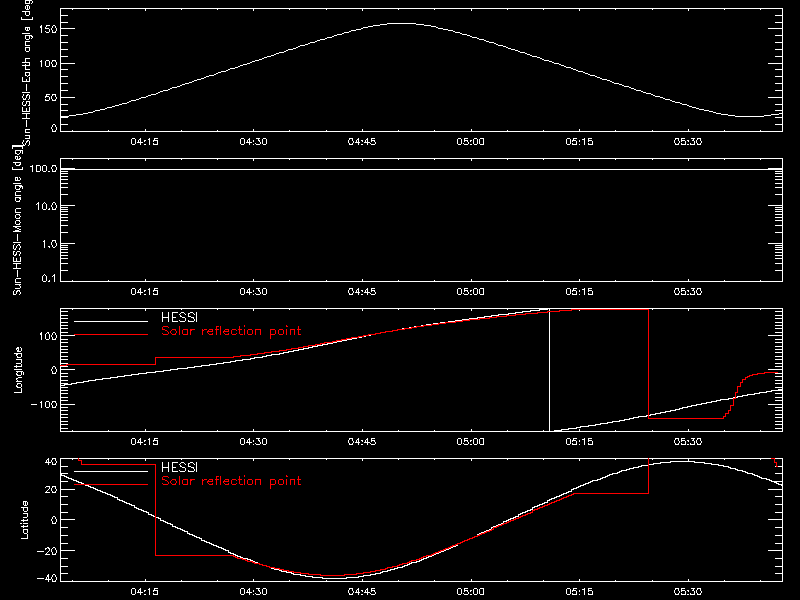Select the -20 tick label in Latitude plot
The width and height of the screenshot is (800, 600).
(47, 551)
